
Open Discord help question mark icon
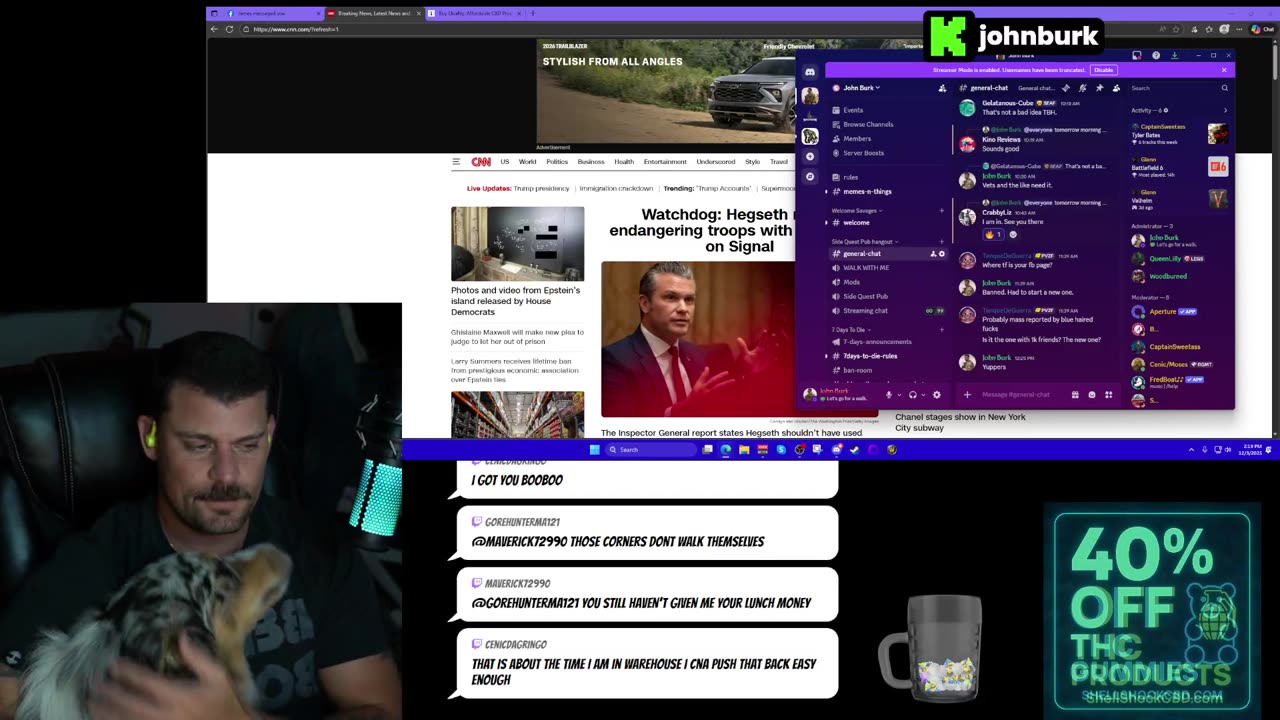[x=1156, y=55]
